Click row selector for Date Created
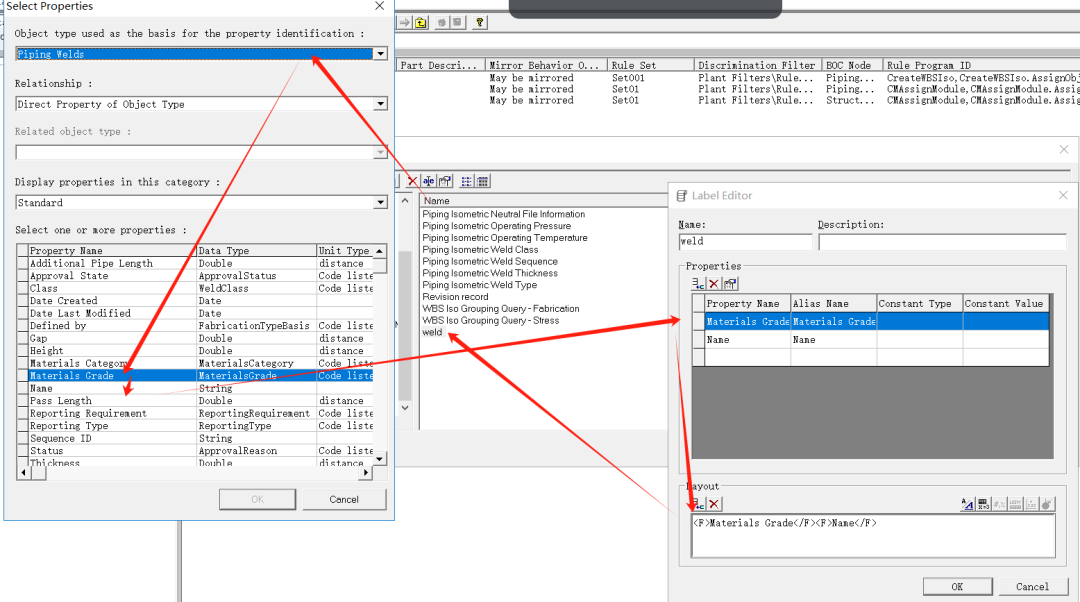 click(x=22, y=301)
